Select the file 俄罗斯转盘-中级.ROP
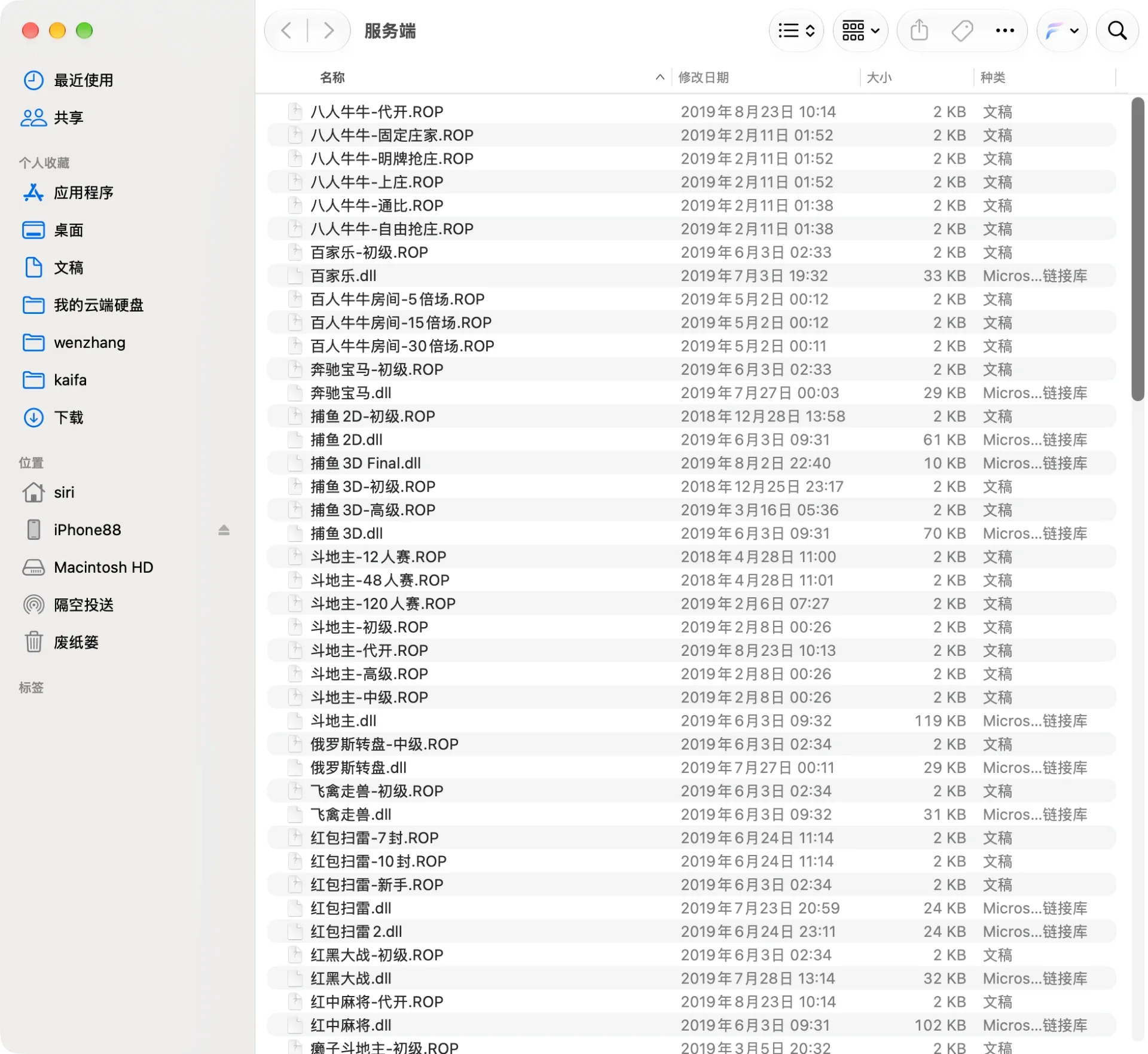Image resolution: width=1148 pixels, height=1054 pixels. (x=691, y=744)
